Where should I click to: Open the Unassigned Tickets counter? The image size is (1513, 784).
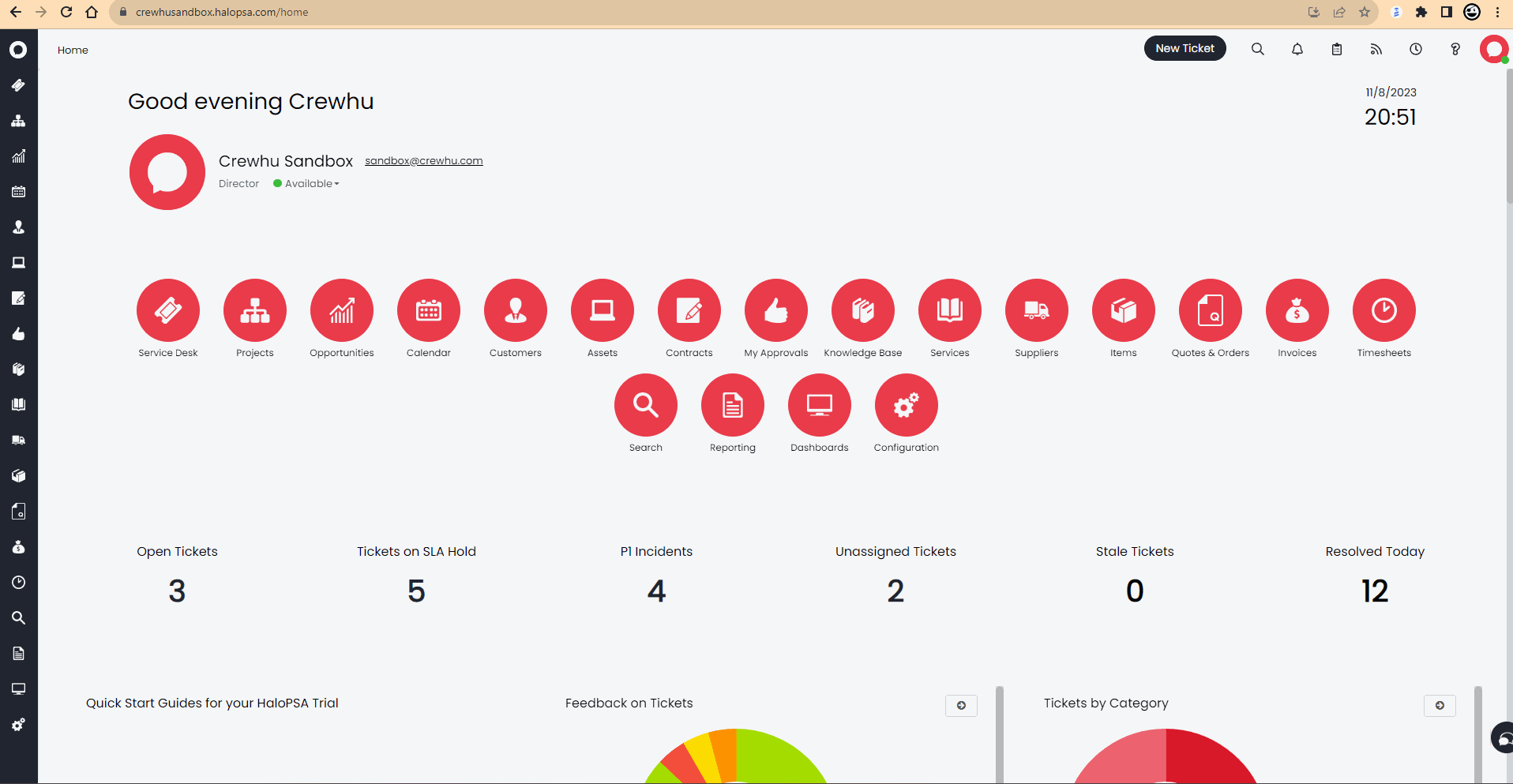click(x=895, y=576)
